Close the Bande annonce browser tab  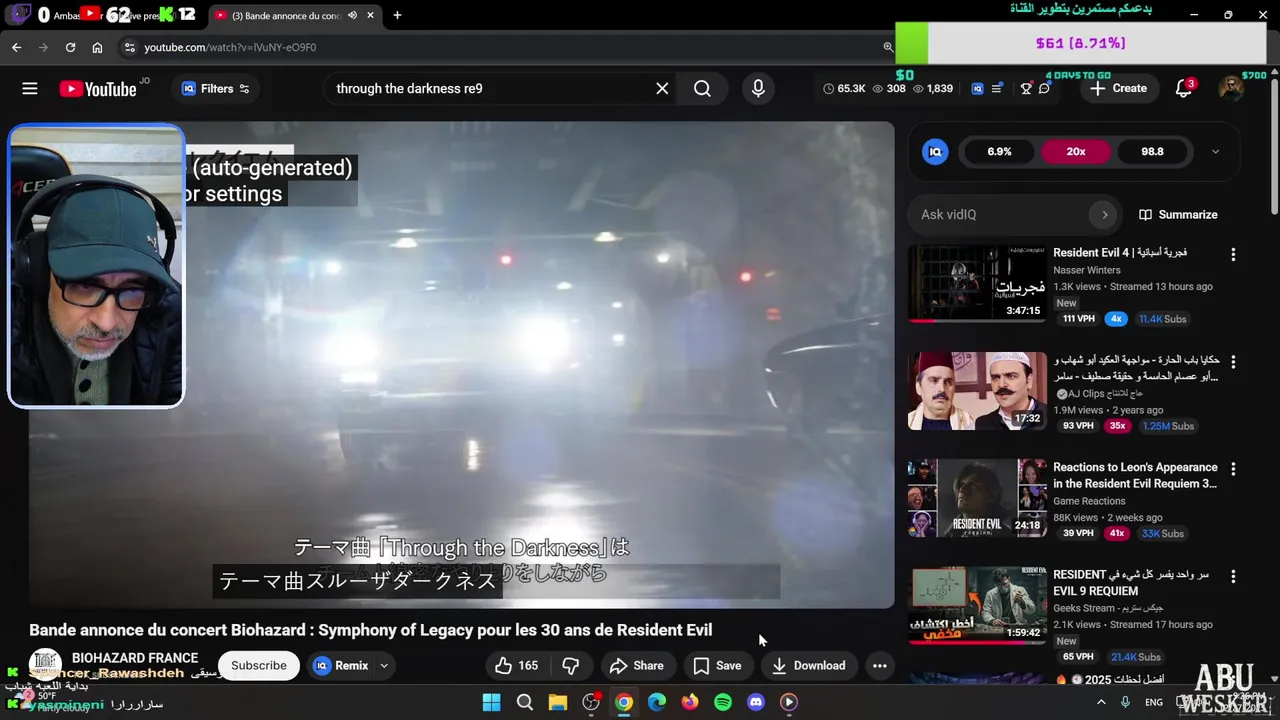(x=371, y=16)
